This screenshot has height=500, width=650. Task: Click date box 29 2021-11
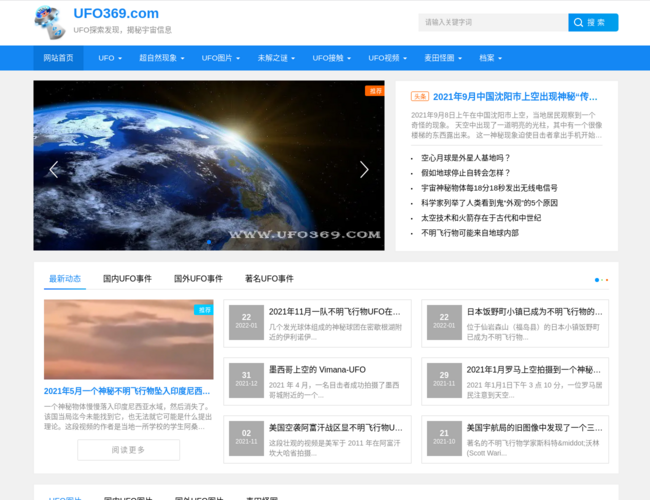(444, 380)
